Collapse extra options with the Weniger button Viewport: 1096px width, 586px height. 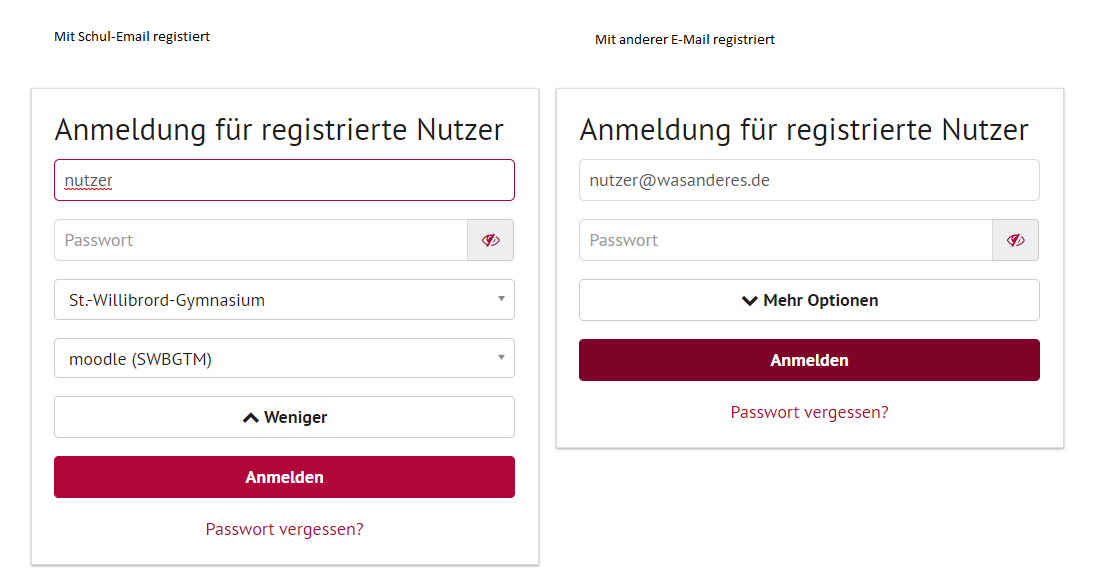tap(284, 417)
